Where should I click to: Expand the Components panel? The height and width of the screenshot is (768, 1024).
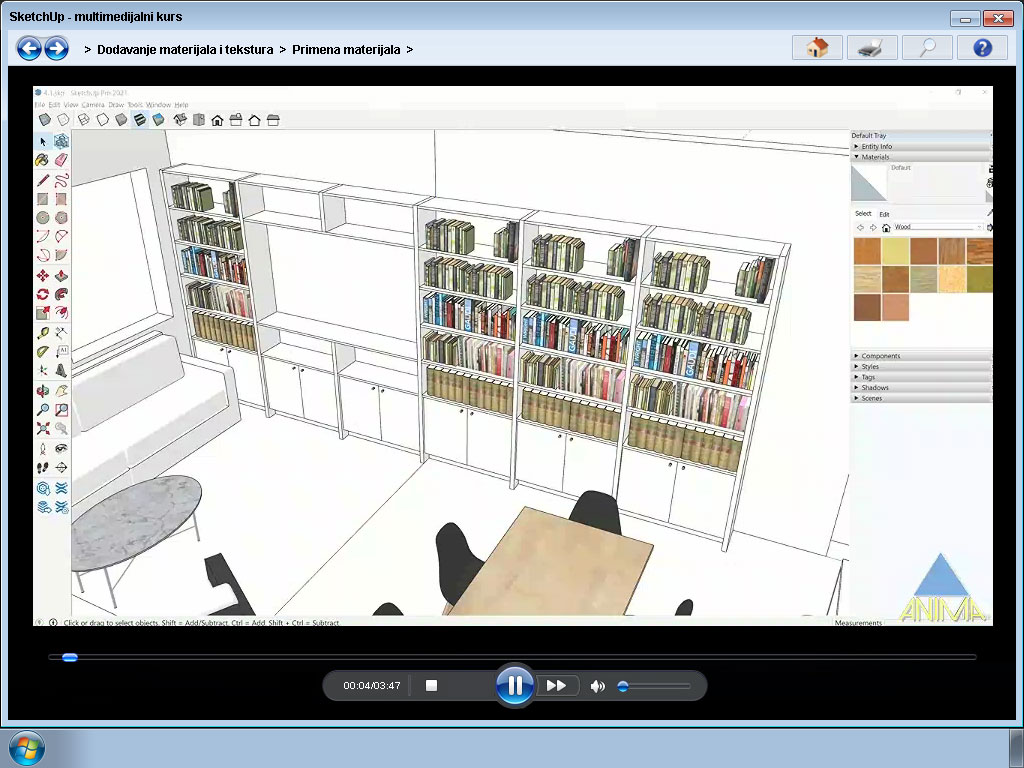[879, 356]
